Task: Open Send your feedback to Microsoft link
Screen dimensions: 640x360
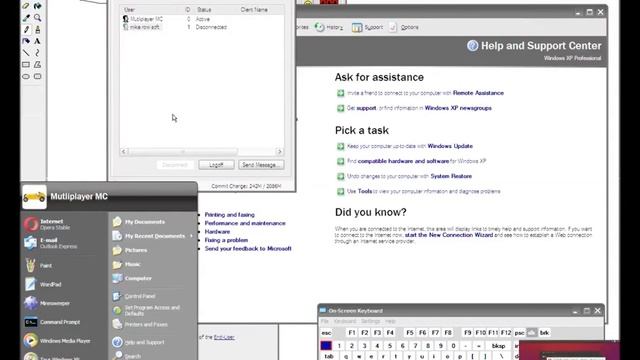Action: pyautogui.click(x=248, y=249)
